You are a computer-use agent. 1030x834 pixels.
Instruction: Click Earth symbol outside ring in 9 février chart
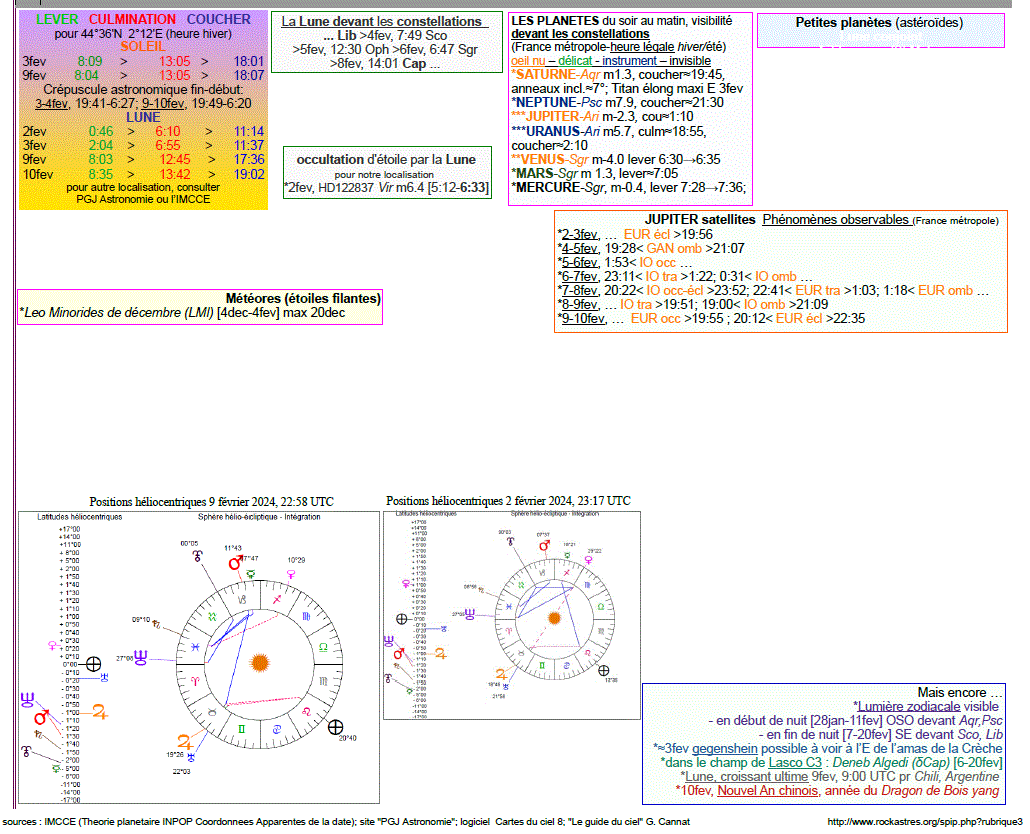[335, 727]
